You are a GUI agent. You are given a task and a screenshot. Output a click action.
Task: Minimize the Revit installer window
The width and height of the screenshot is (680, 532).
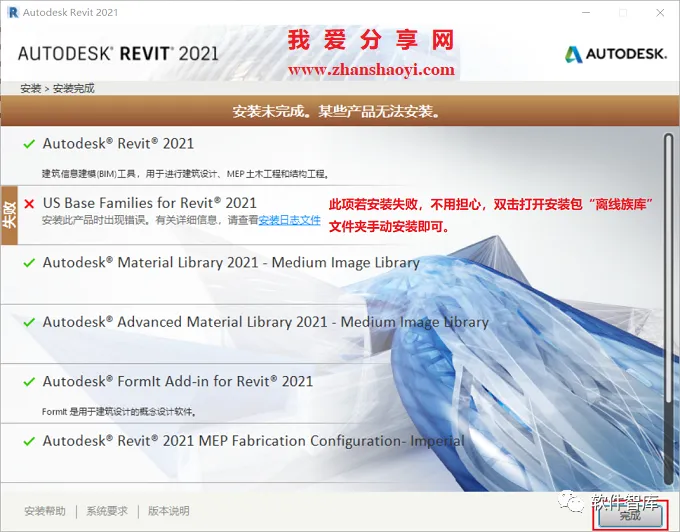point(586,13)
